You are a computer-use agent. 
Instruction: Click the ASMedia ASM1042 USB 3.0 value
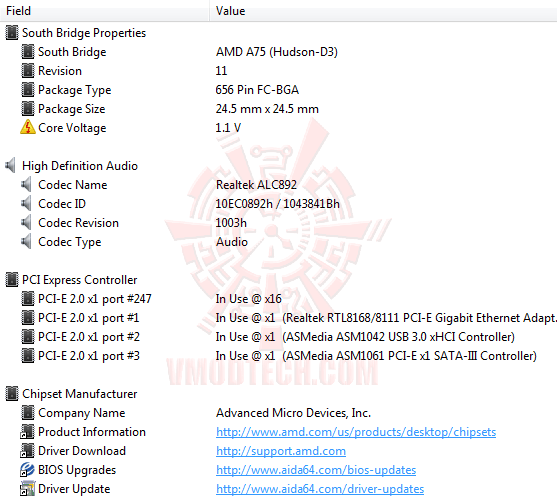365,337
